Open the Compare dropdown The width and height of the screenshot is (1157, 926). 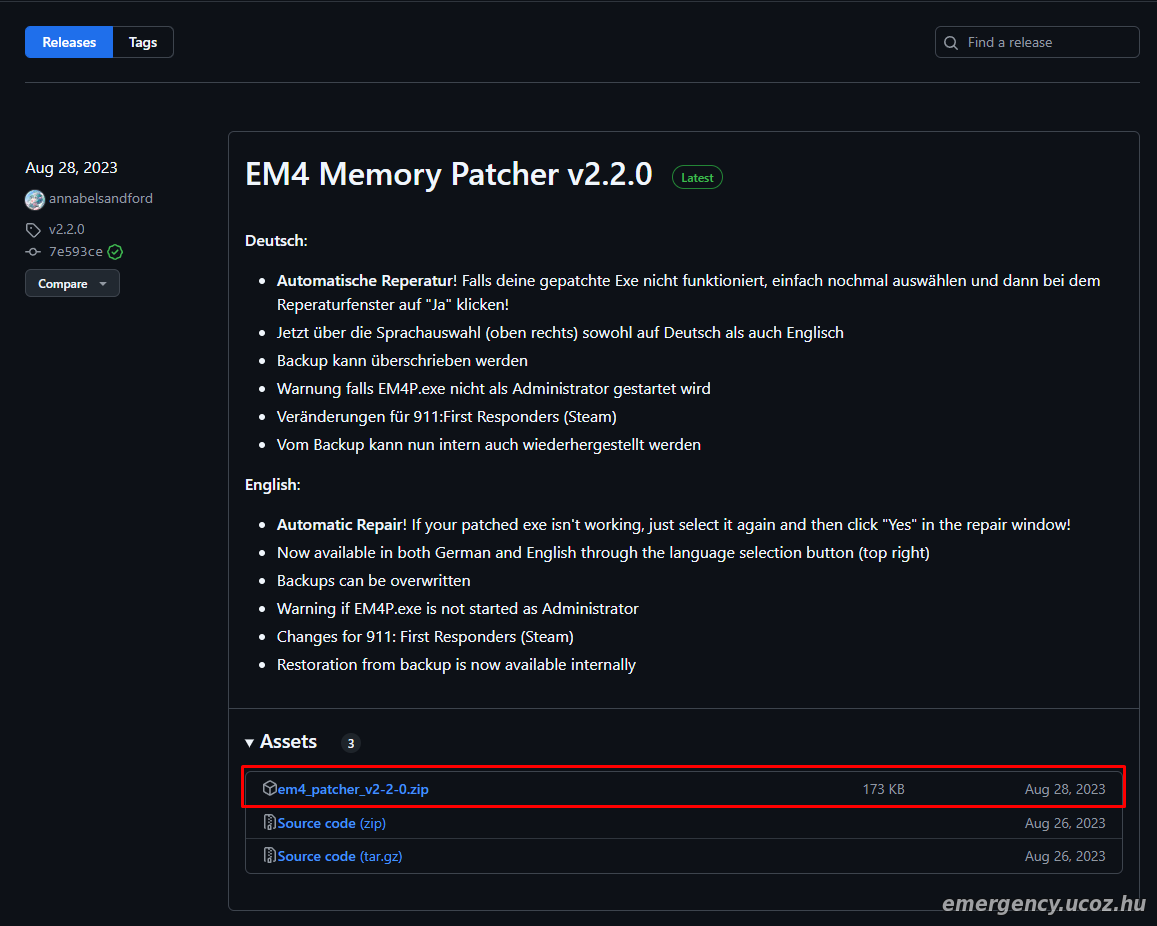point(72,283)
